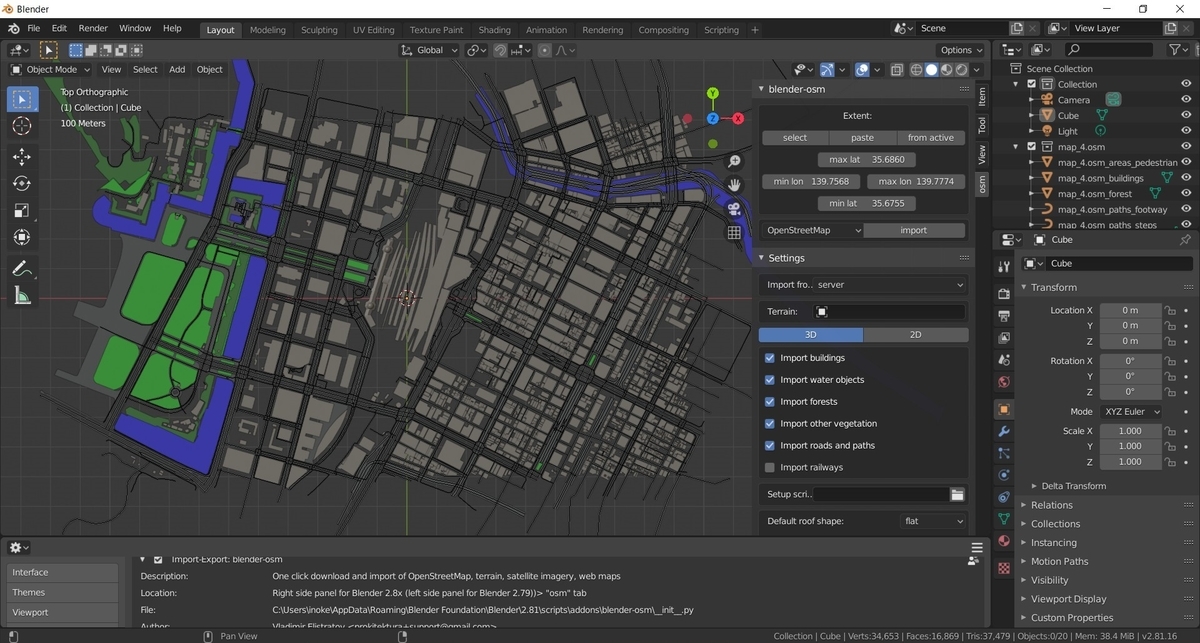Enable Import railways checkbox
This screenshot has height=643, width=1200.
[x=769, y=468]
